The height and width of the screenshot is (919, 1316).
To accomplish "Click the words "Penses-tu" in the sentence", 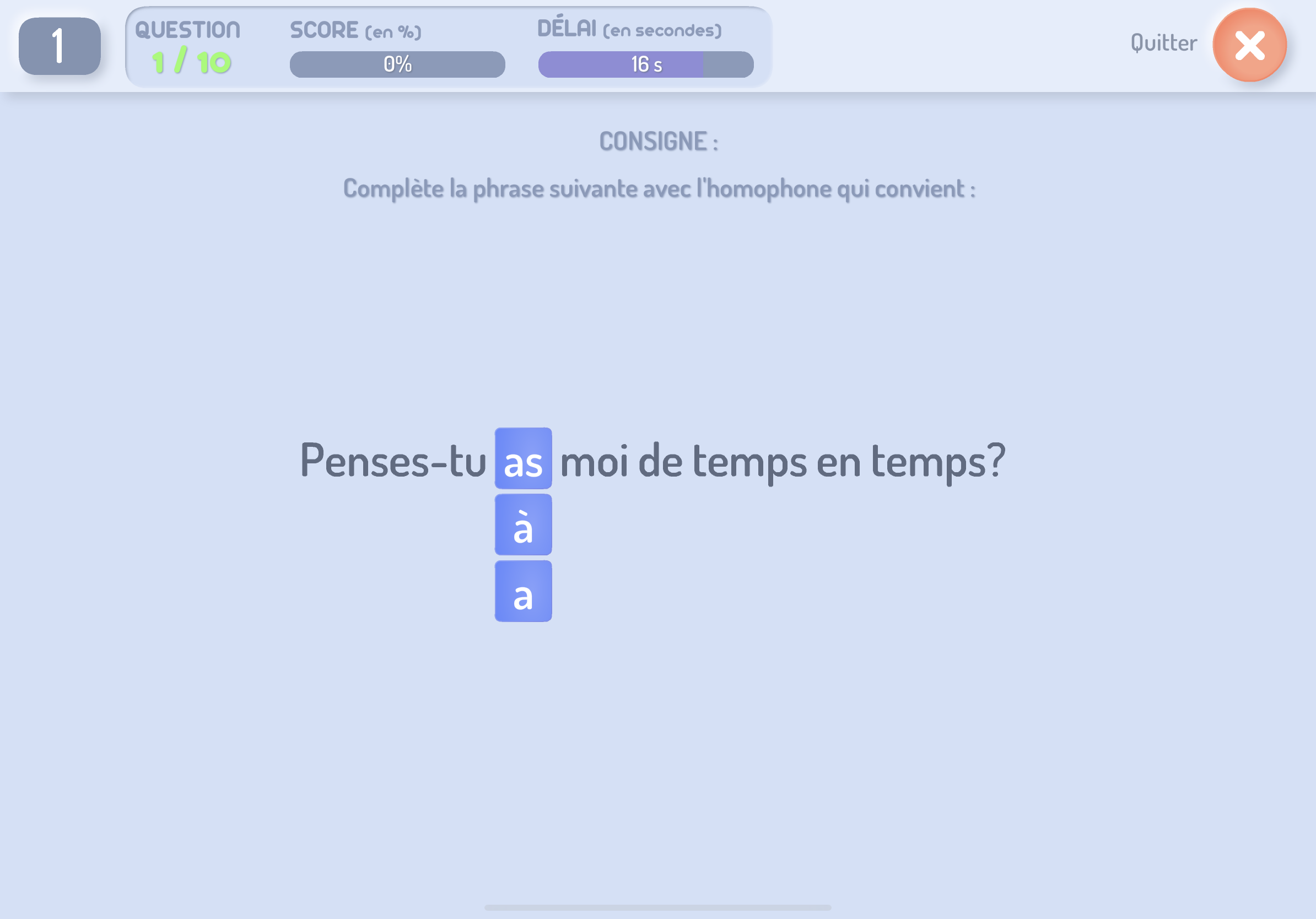I will [392, 460].
